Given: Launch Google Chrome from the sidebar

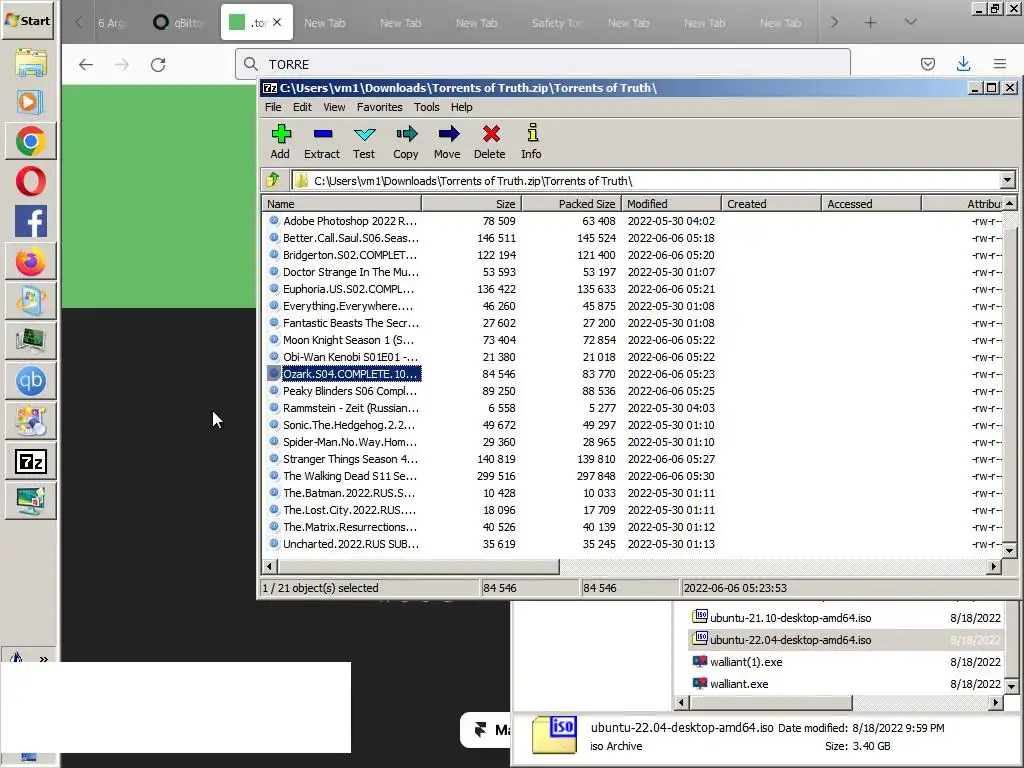Looking at the screenshot, I should point(30,141).
